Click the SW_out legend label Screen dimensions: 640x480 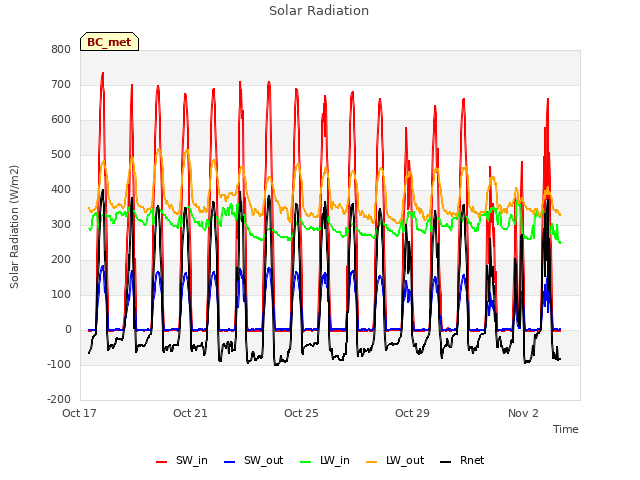pyautogui.click(x=263, y=460)
